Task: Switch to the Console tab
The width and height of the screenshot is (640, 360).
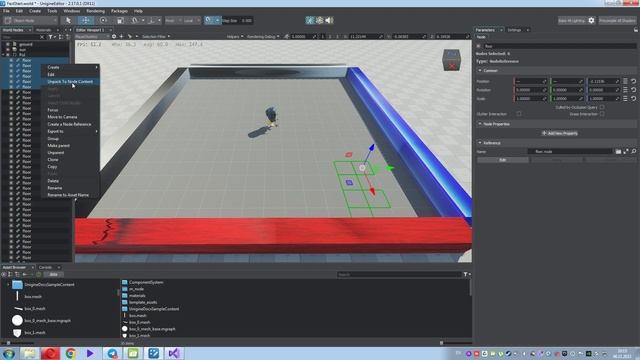Action: tap(45, 267)
